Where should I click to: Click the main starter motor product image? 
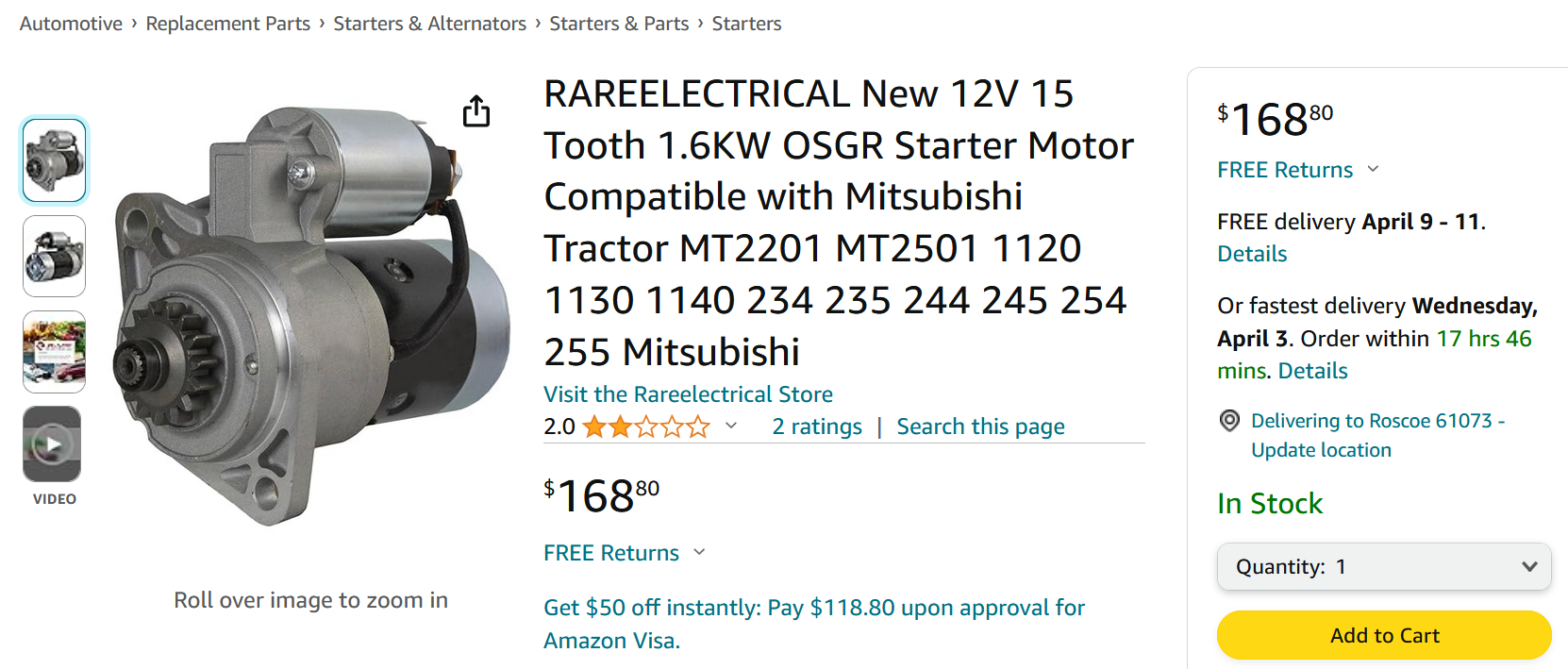(x=311, y=316)
